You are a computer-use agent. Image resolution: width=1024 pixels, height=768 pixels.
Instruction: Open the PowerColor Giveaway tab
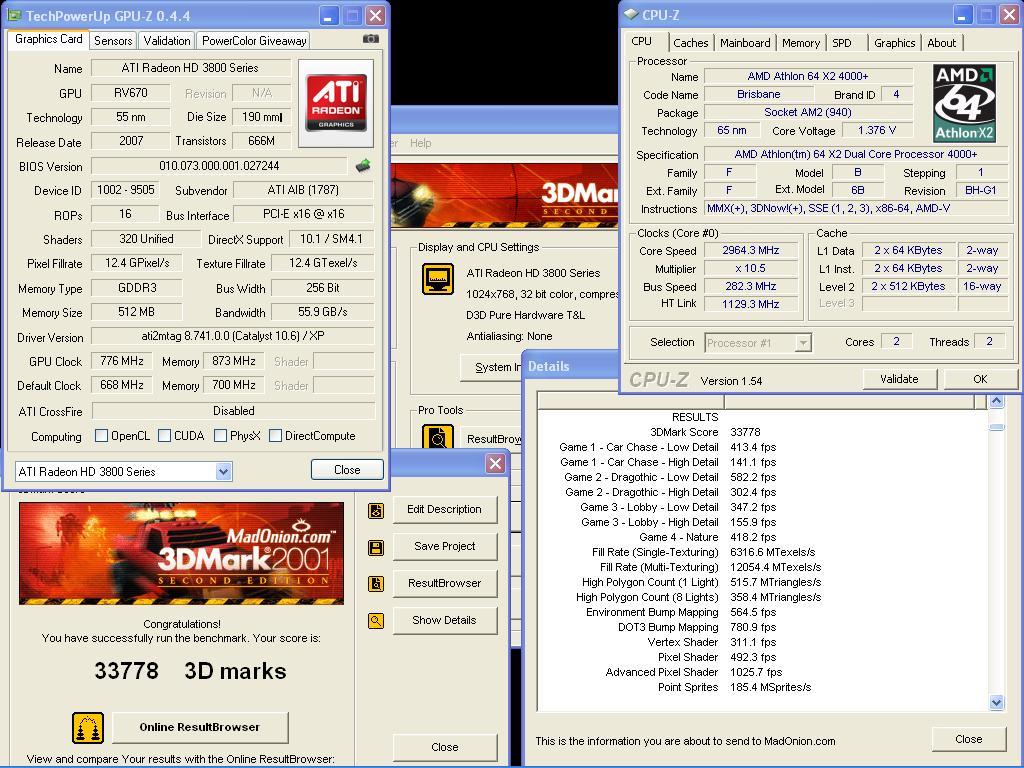click(254, 40)
